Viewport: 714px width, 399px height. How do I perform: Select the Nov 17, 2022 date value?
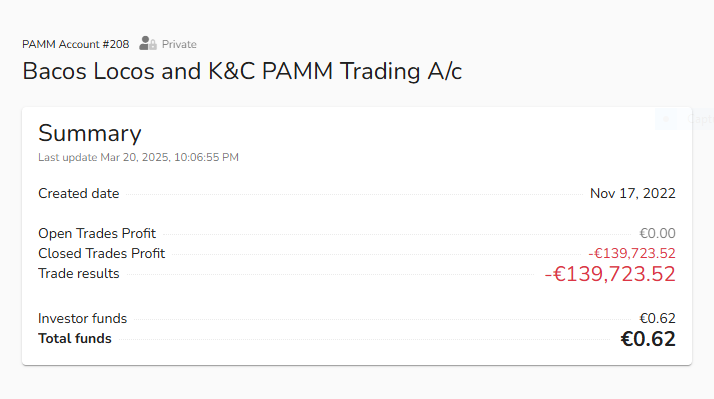click(x=632, y=194)
